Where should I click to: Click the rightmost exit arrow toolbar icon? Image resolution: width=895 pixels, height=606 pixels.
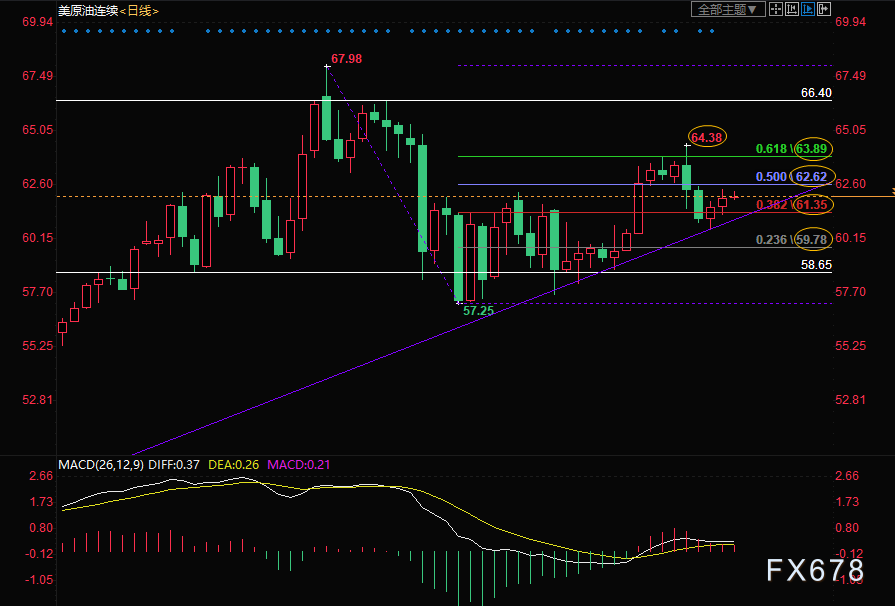coord(824,9)
